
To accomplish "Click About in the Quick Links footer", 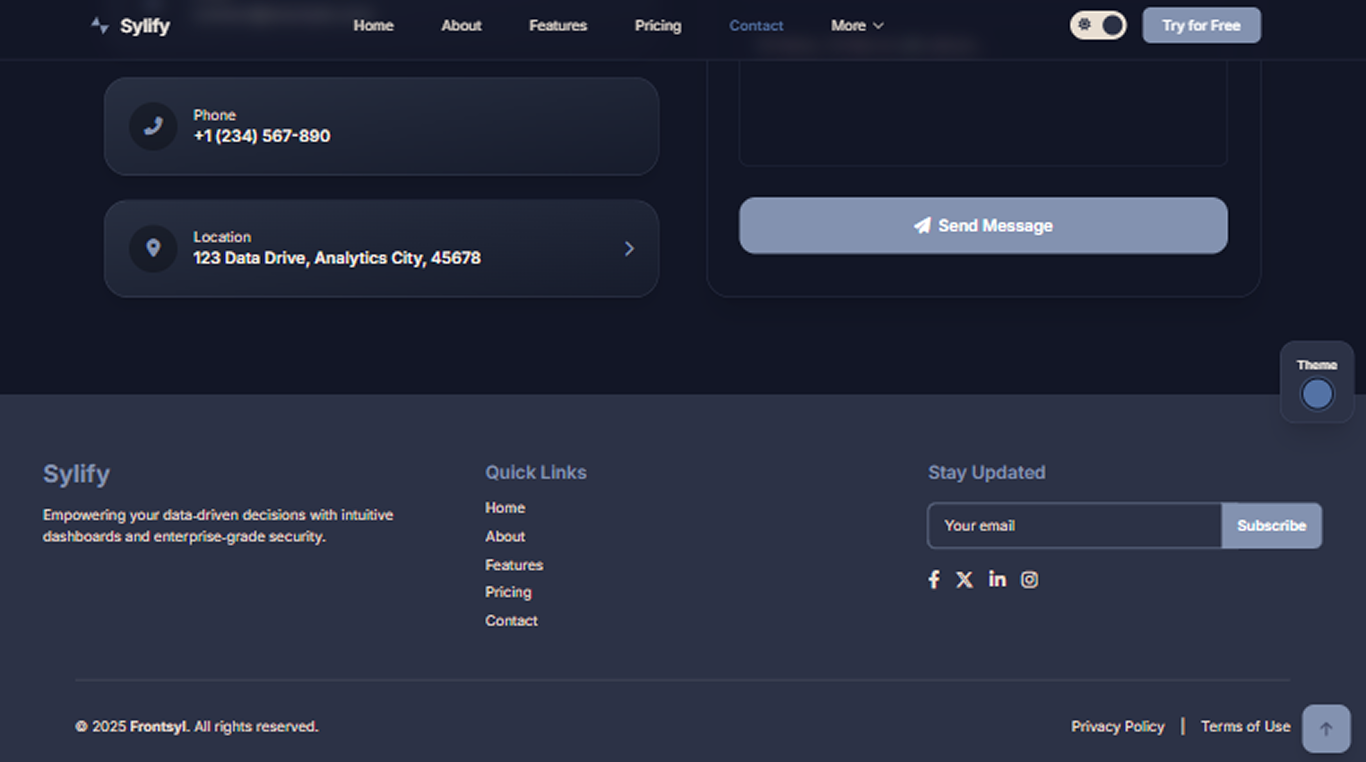I will tap(505, 537).
